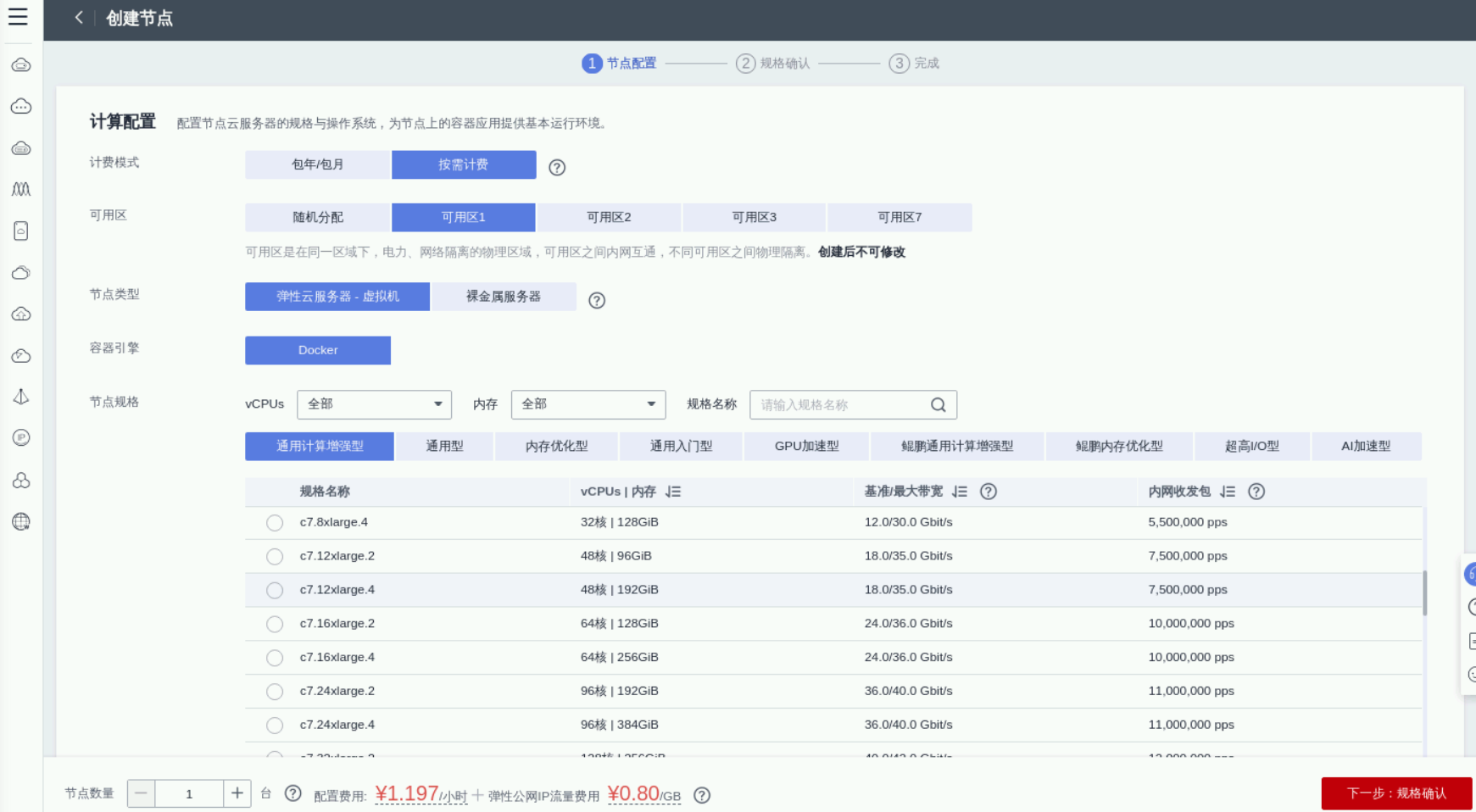This screenshot has width=1476, height=812.
Task: Select availability zone 可用区1
Action: pyautogui.click(x=463, y=217)
